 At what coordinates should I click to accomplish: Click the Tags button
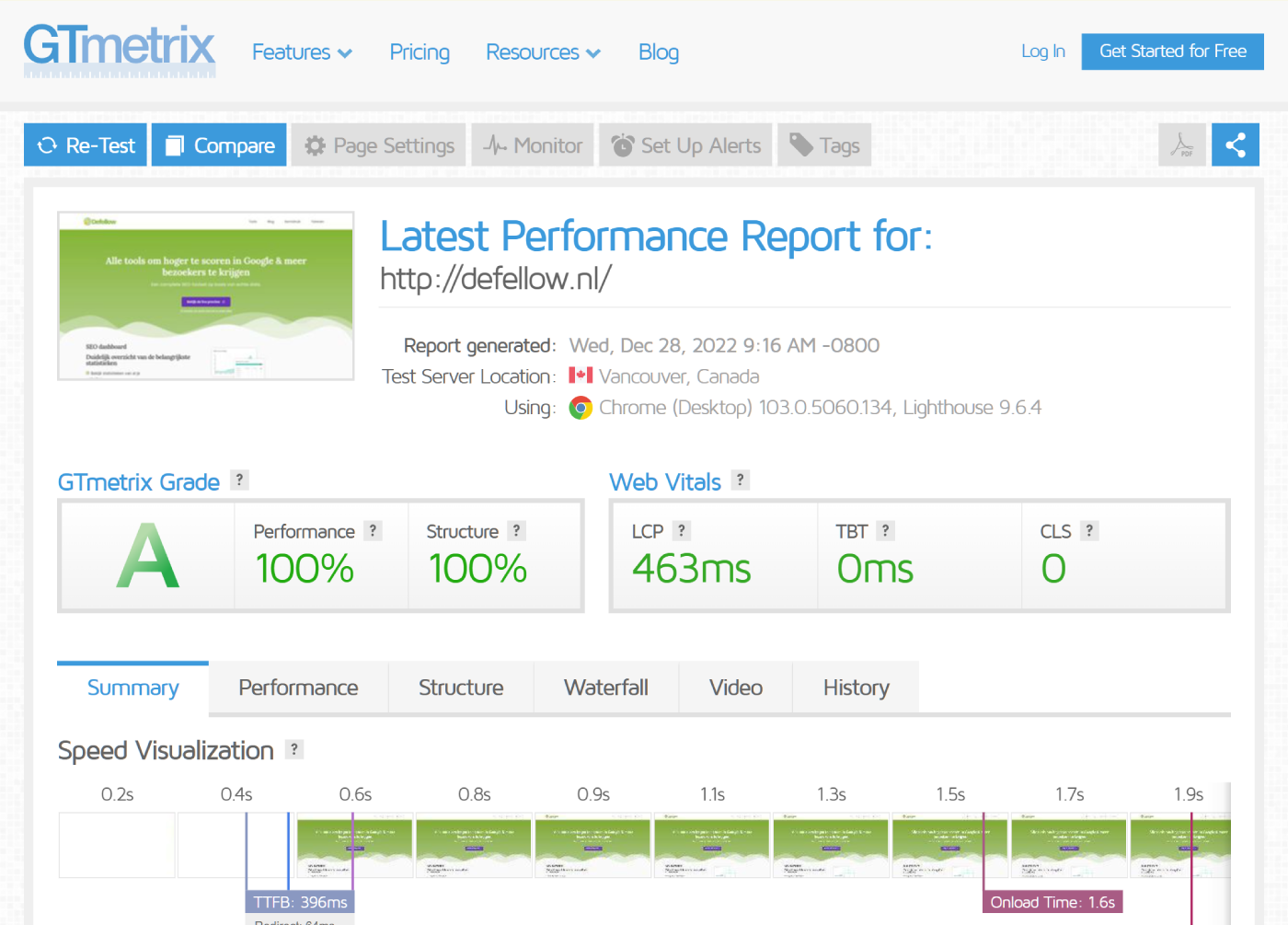[824, 145]
